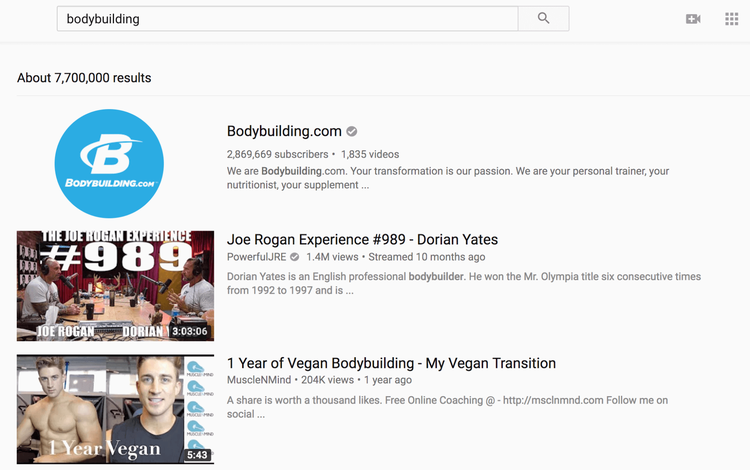Viewport: 750px width, 470px height.
Task: Click the 3:03:06 duration badge
Action: click(190, 331)
